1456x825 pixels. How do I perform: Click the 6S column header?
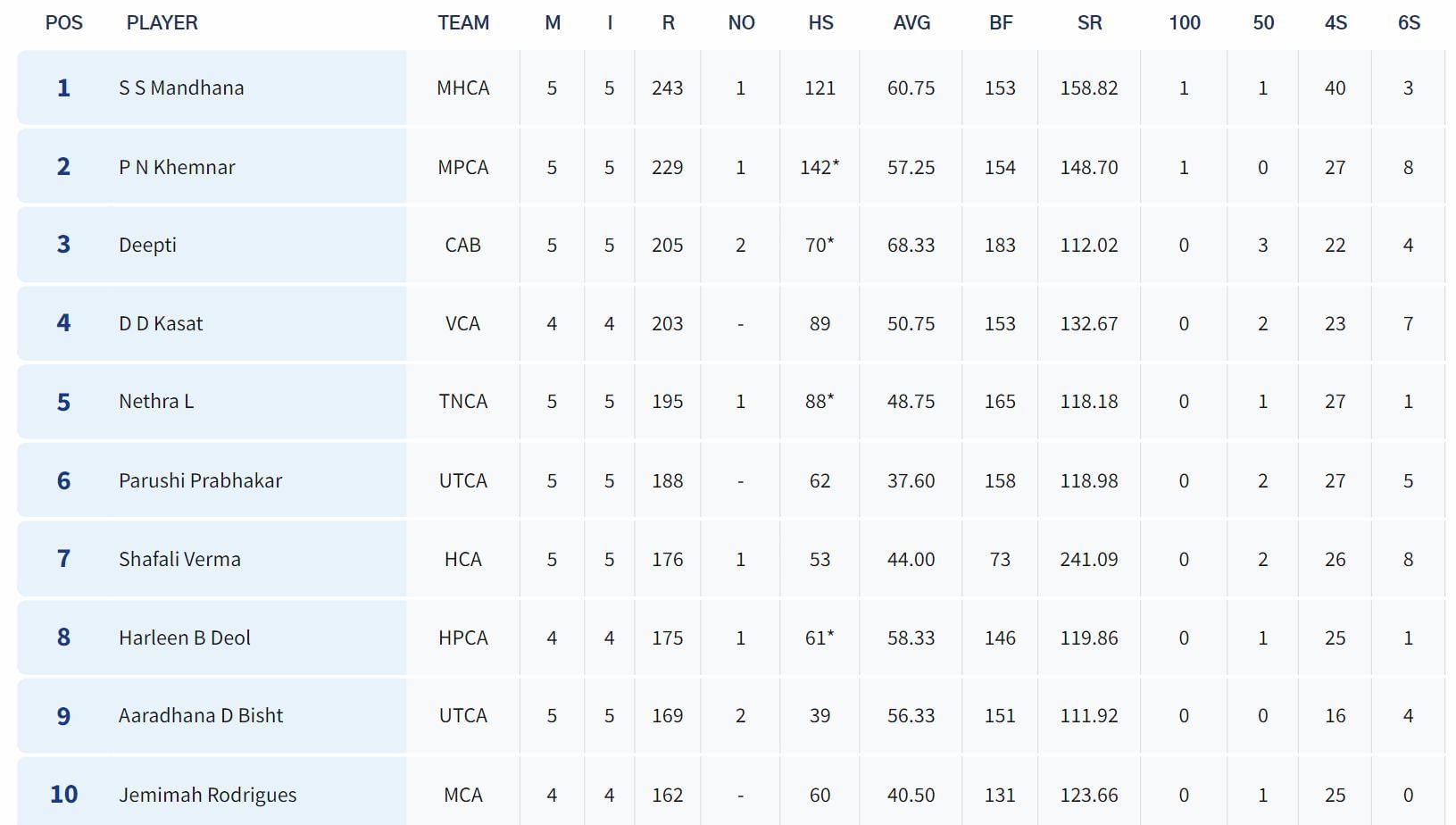[x=1409, y=23]
